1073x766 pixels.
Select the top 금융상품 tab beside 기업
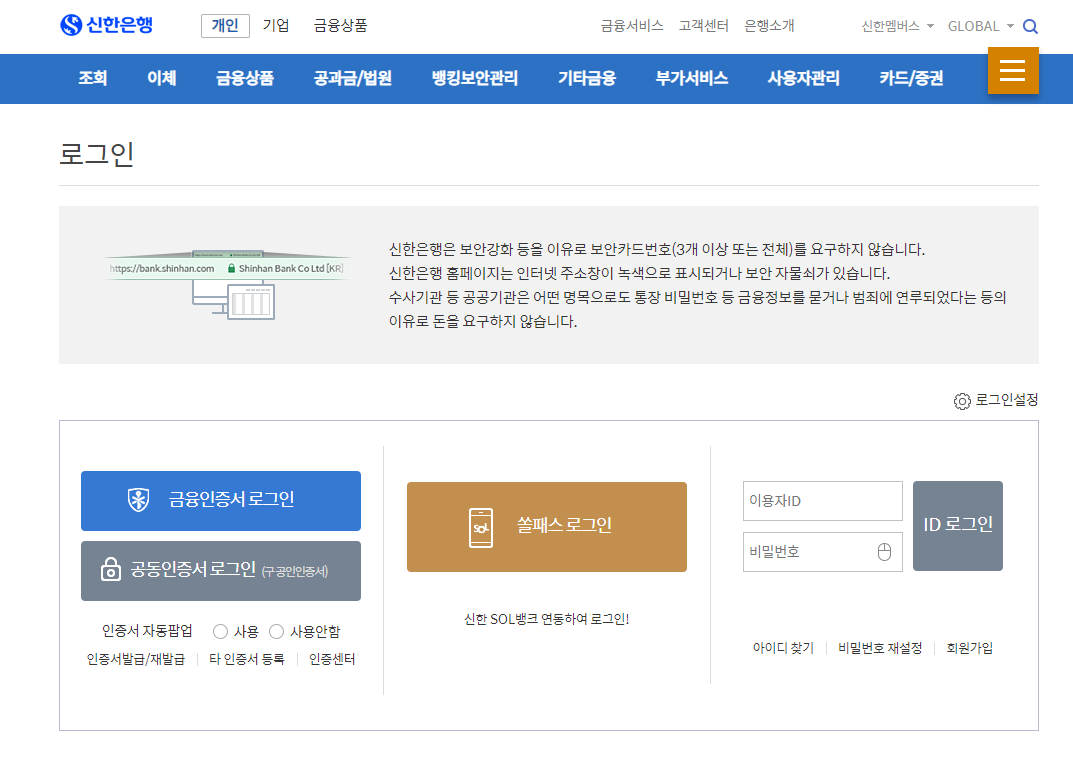(340, 25)
